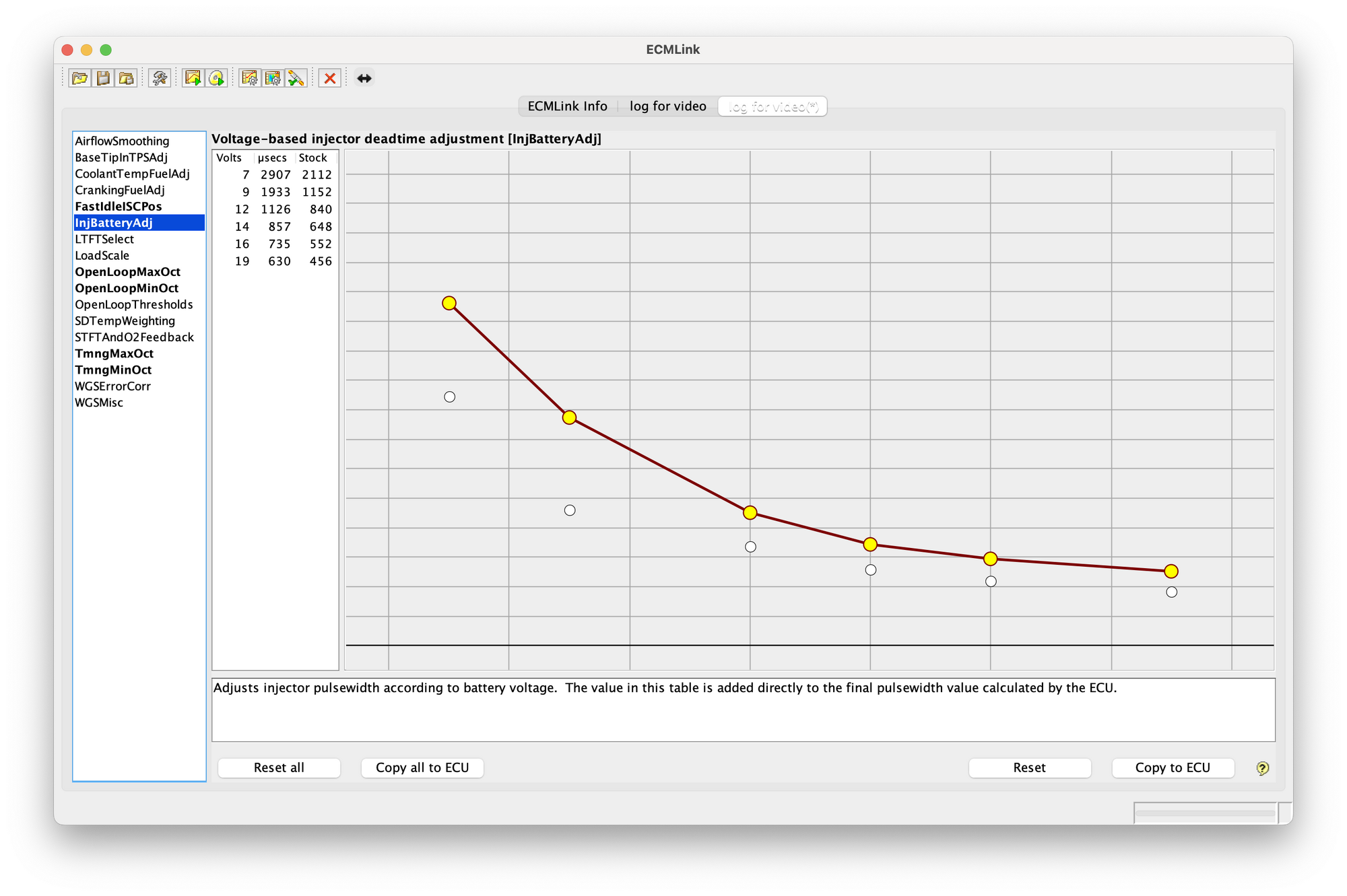The height and width of the screenshot is (896, 1347).
Task: Select WGSMisc in the list
Action: (139, 403)
